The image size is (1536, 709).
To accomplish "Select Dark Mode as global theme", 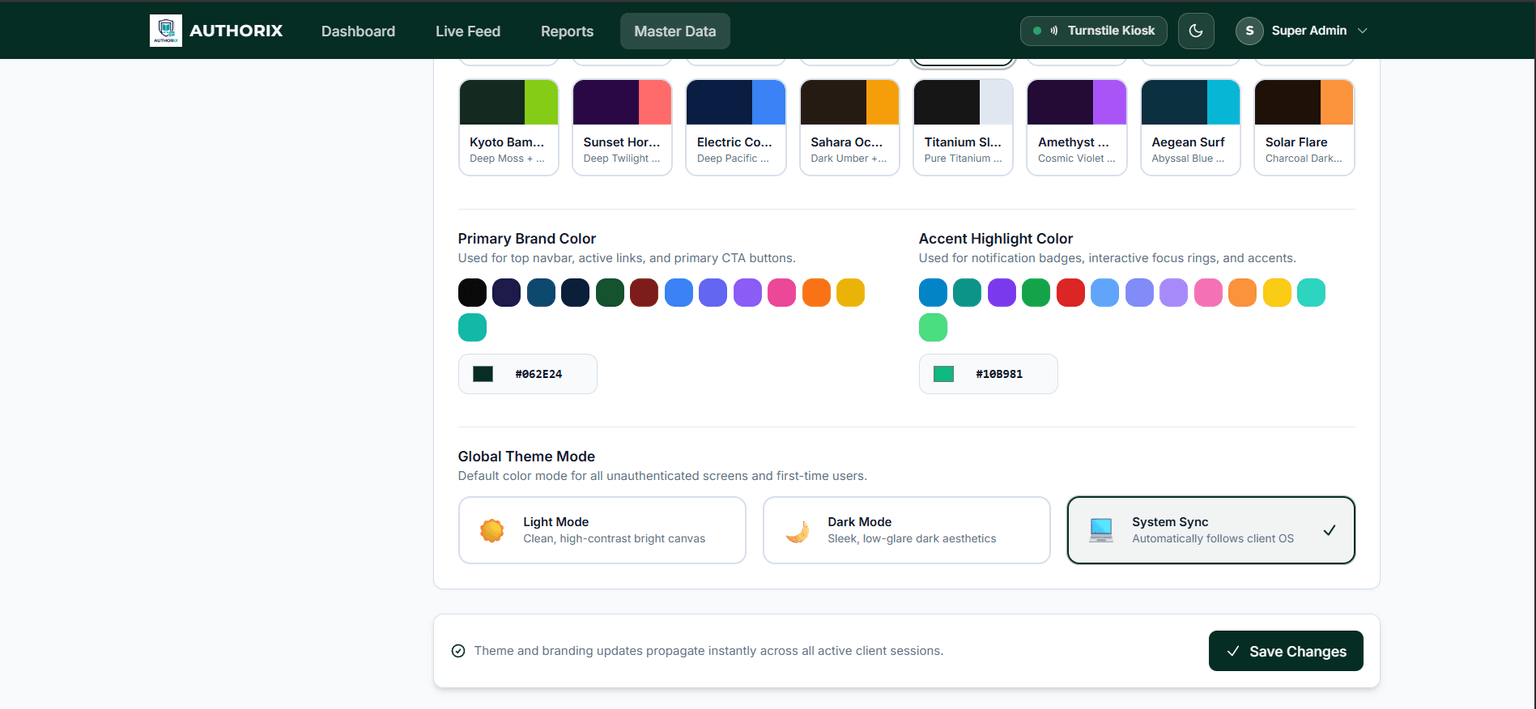I will 907,530.
